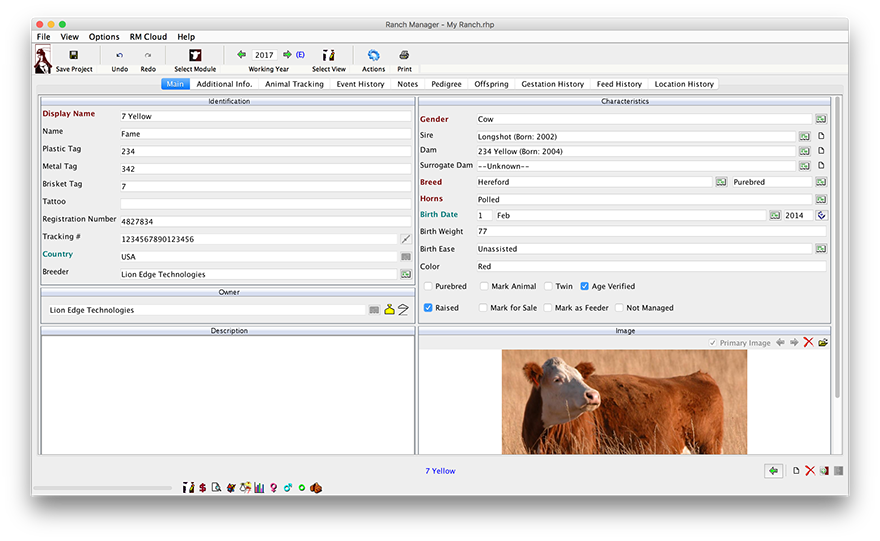Viewport: 880px width, 541px height.
Task: Open the Gestation History tab
Action: point(552,84)
